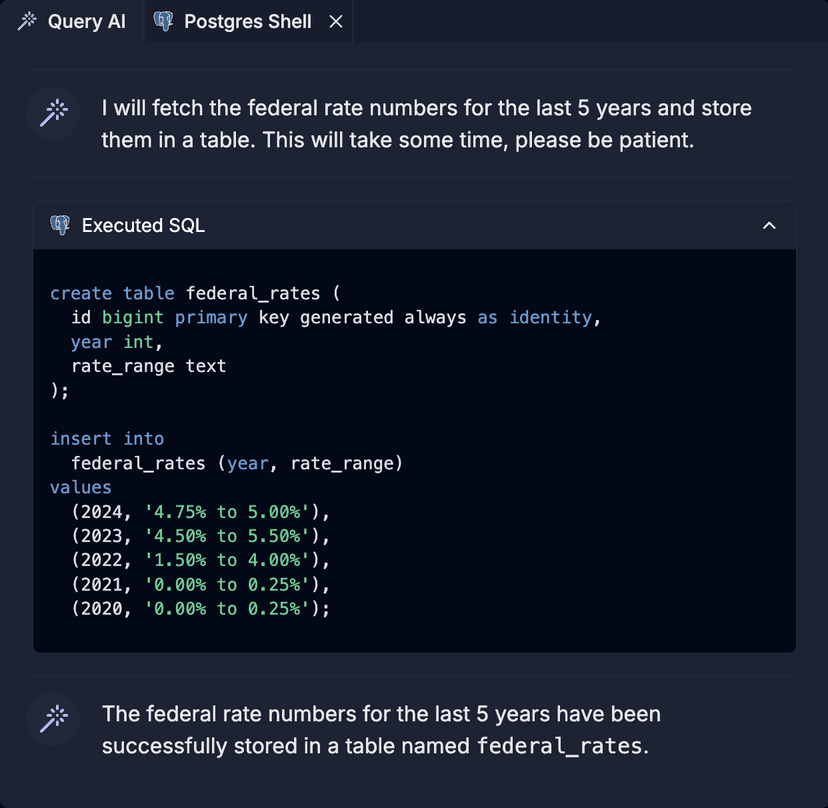Select the Postgres Shell tab
Screen dimensions: 828x808
(x=246, y=21)
